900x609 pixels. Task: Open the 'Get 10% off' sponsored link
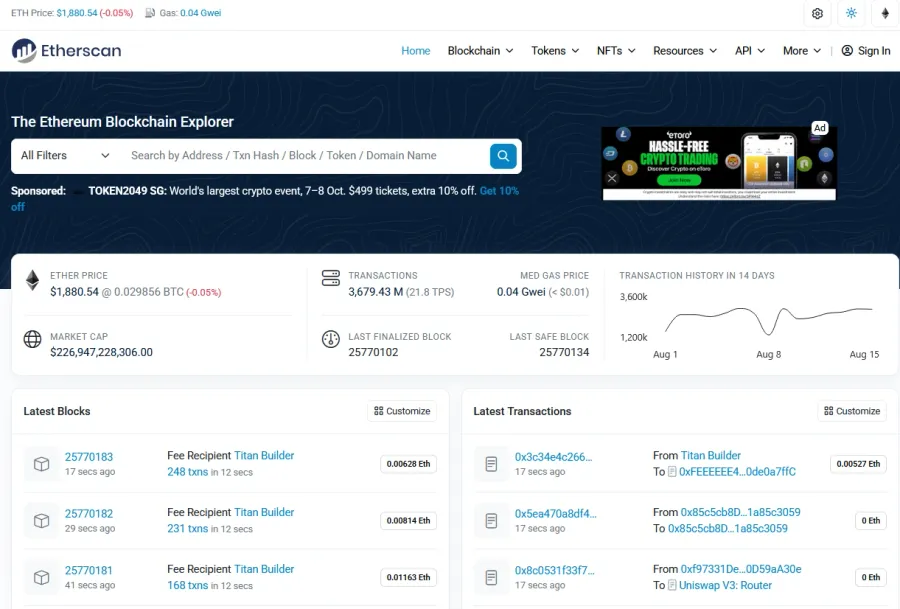click(x=499, y=191)
